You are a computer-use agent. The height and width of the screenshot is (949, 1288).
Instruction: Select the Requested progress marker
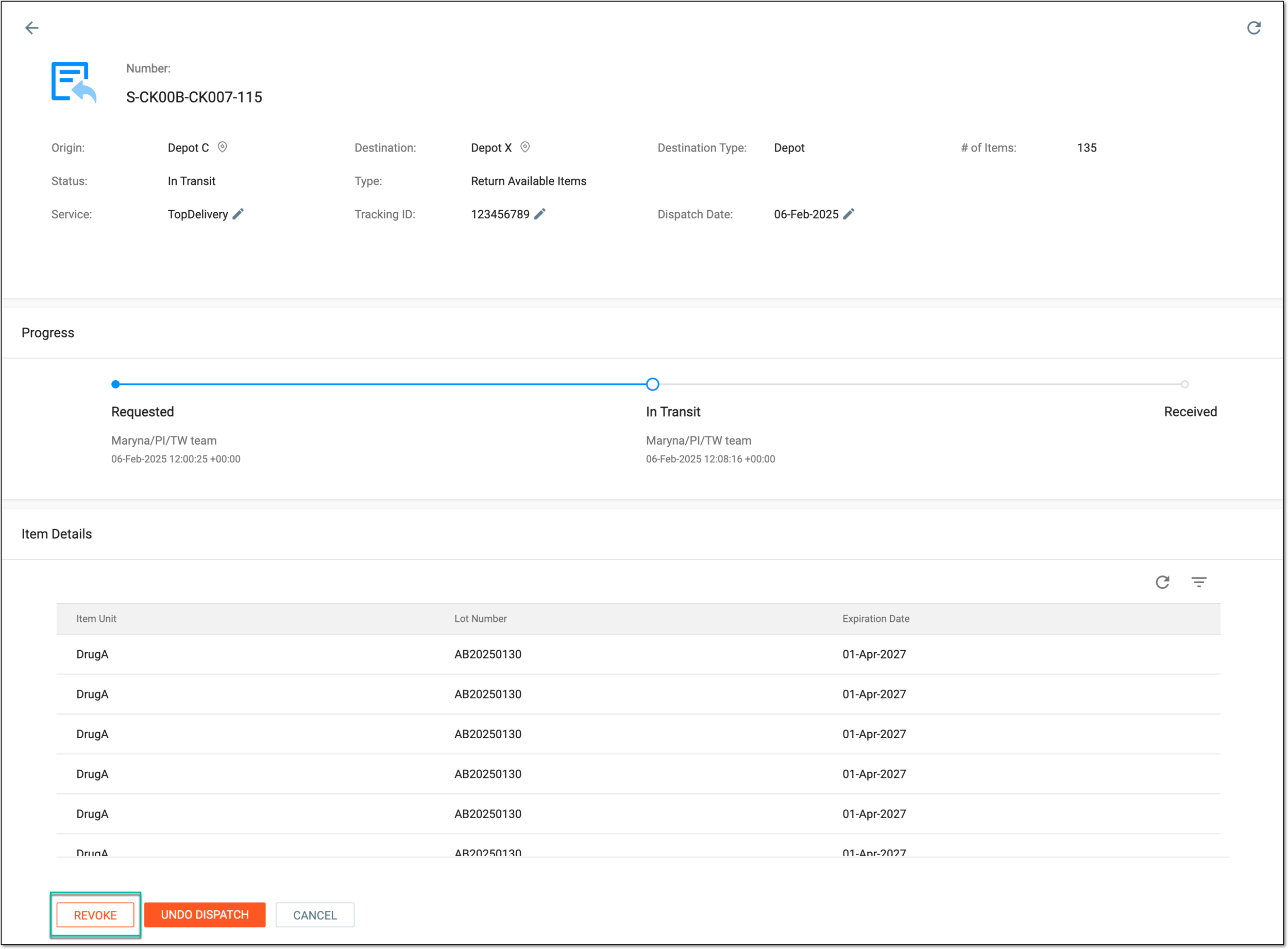click(x=115, y=384)
